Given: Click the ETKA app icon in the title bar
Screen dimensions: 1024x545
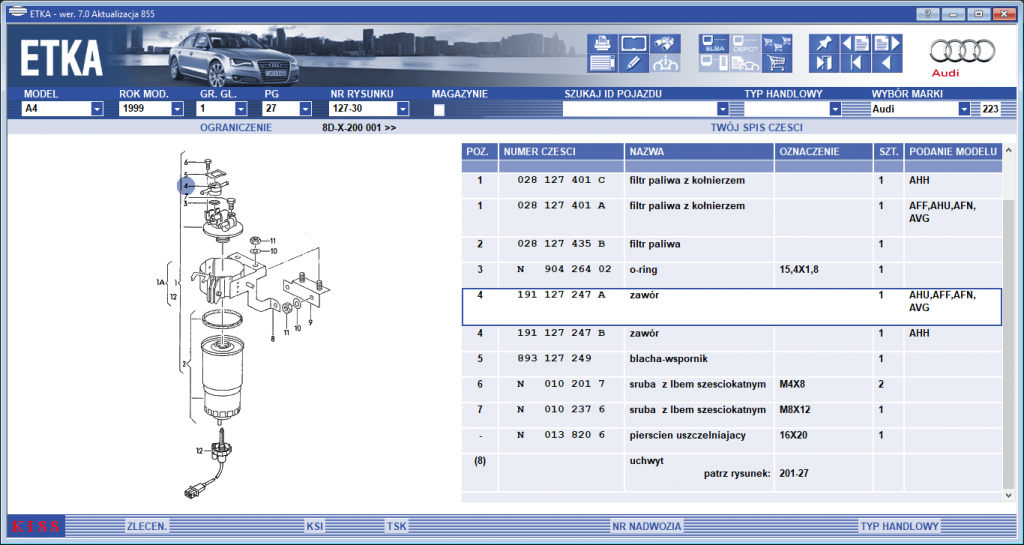Looking at the screenshot, I should point(16,13).
